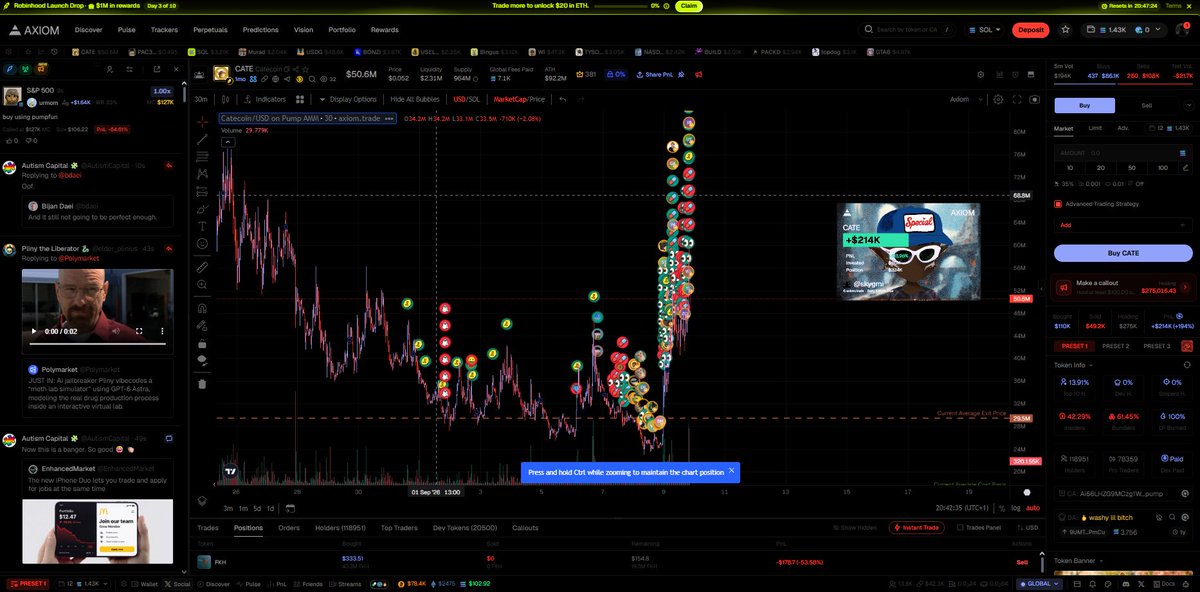The image size is (1200, 592).
Task: Select the ruler measure tool
Action: click(202, 267)
